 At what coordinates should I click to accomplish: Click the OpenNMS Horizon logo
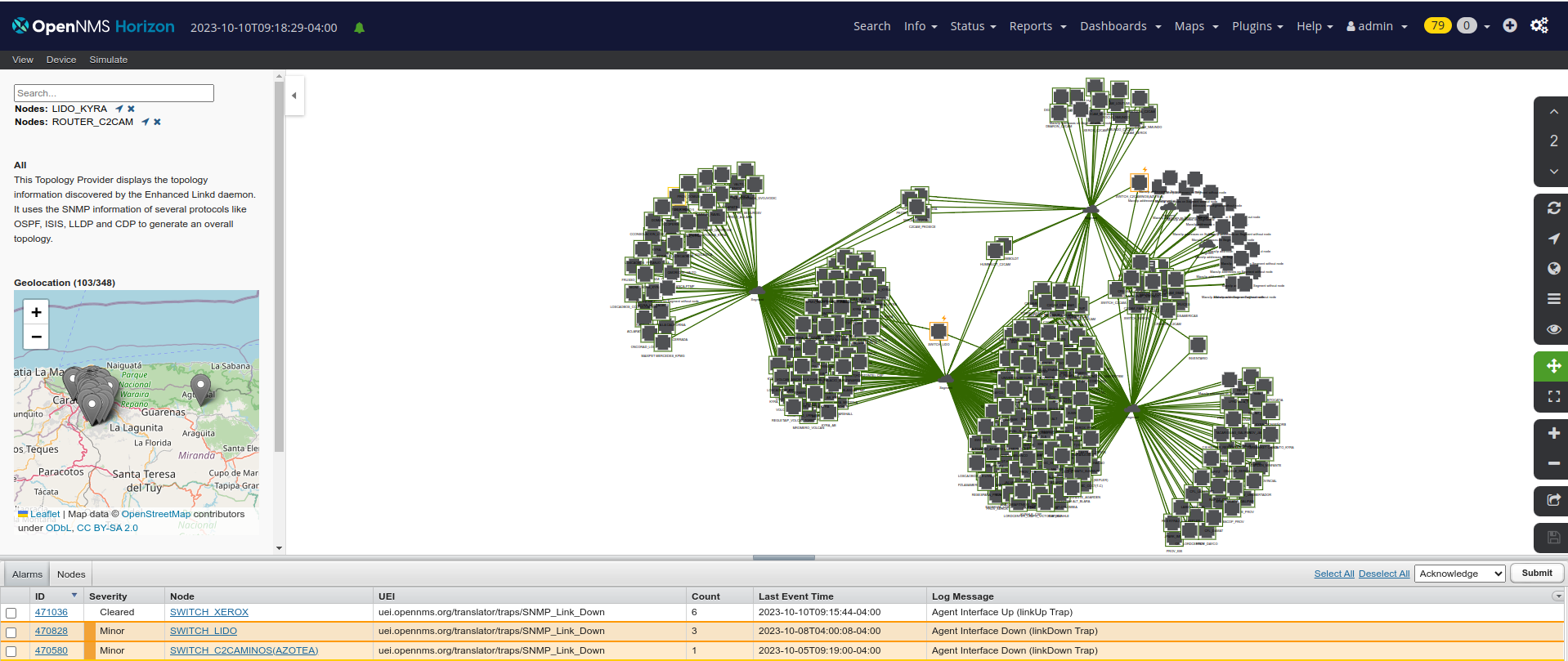(x=93, y=26)
